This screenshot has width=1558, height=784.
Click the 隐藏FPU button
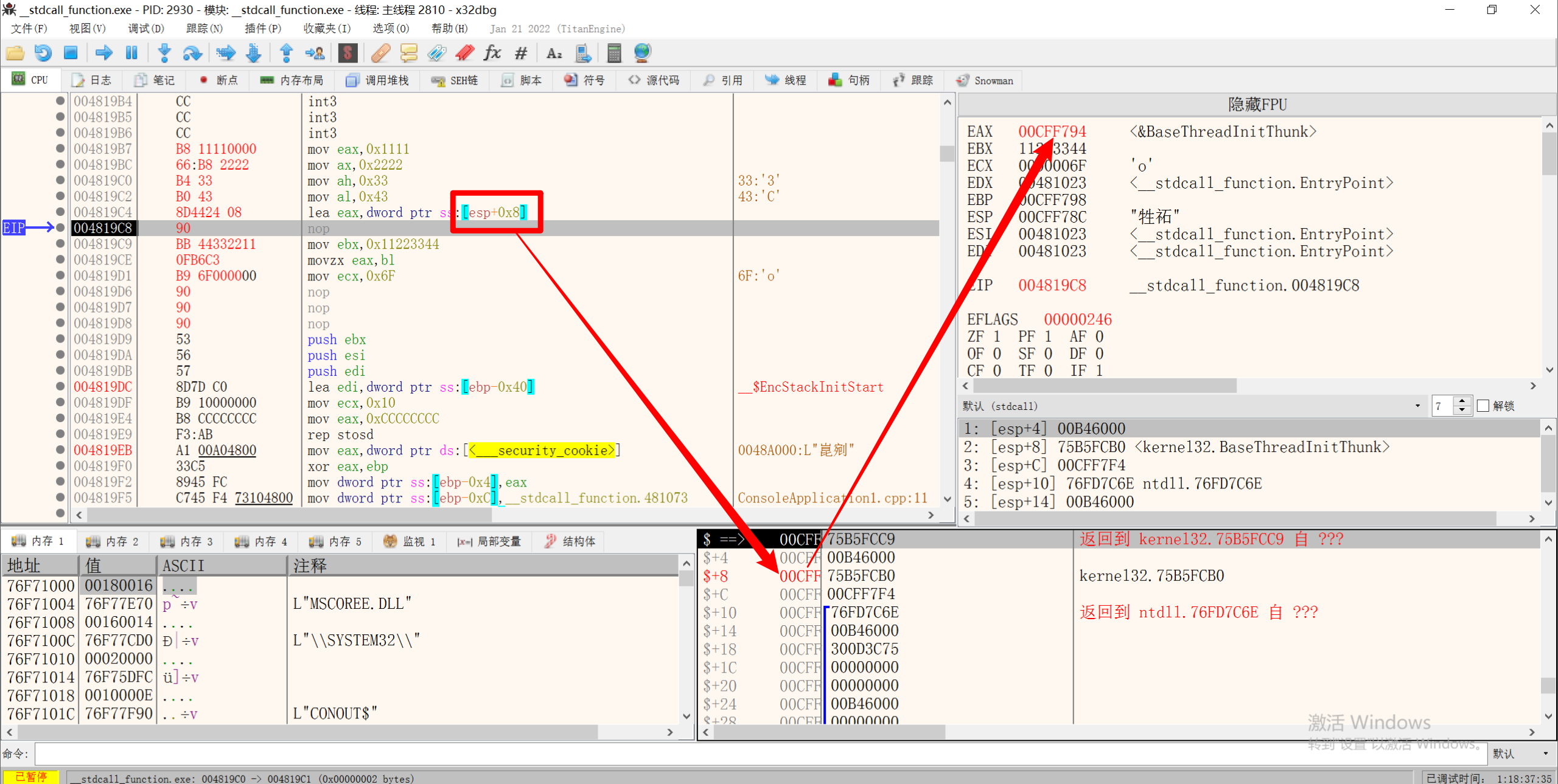coord(1257,105)
